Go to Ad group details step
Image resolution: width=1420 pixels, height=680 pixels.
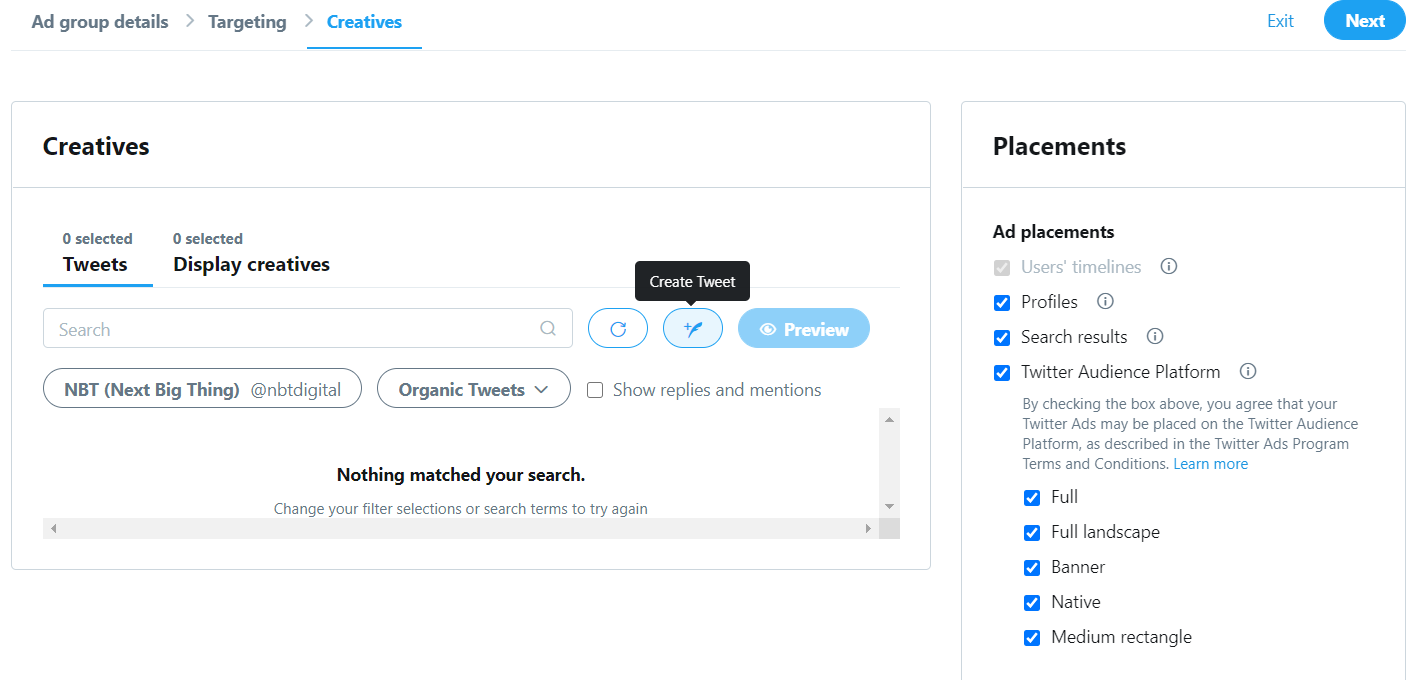[x=100, y=21]
